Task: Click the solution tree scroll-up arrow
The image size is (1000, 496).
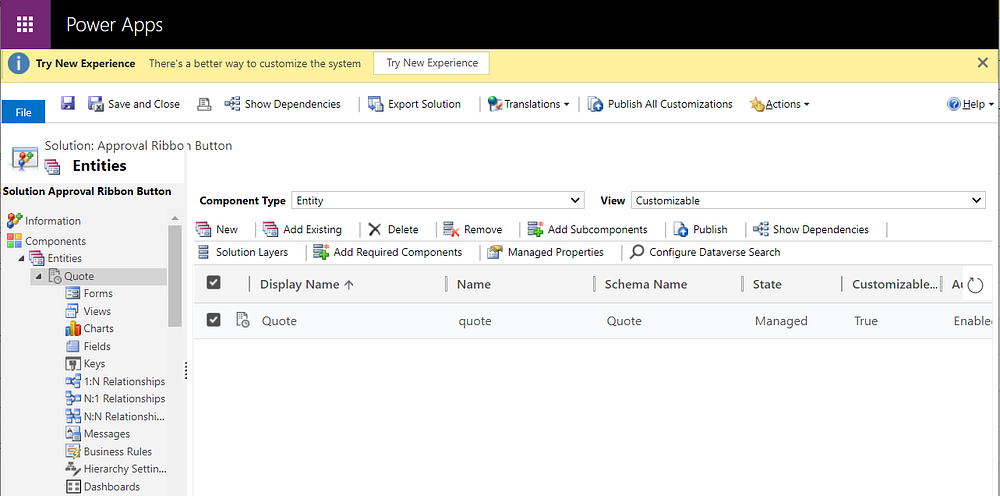Action: tap(175, 219)
